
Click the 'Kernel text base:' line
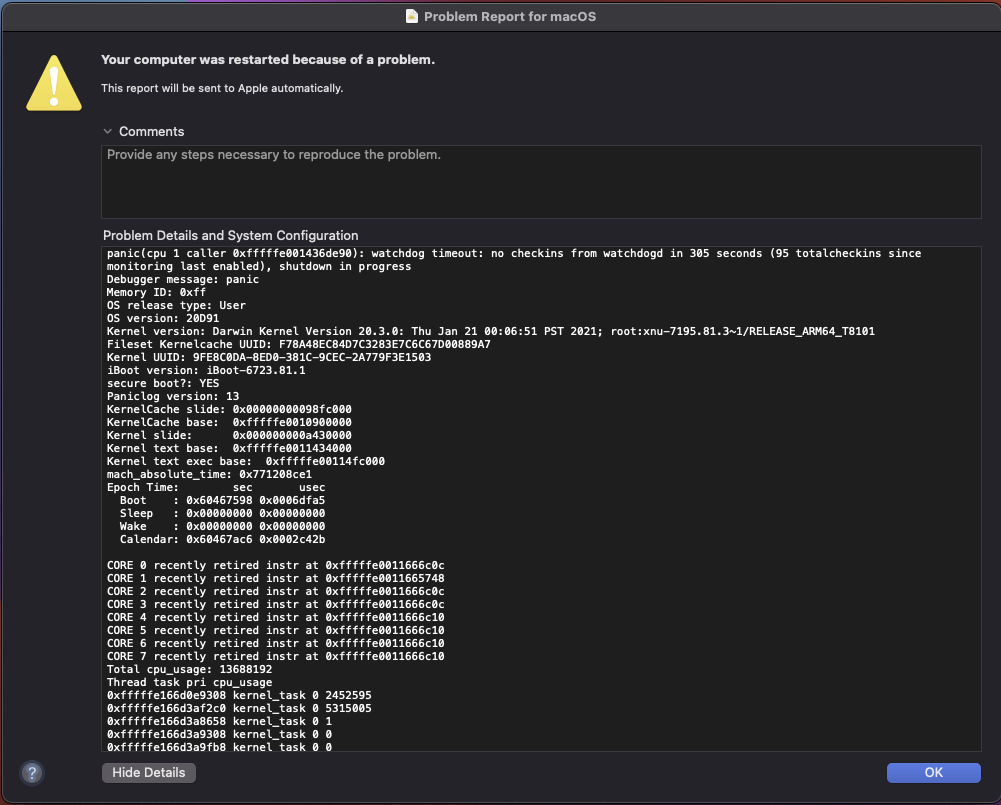click(x=229, y=448)
